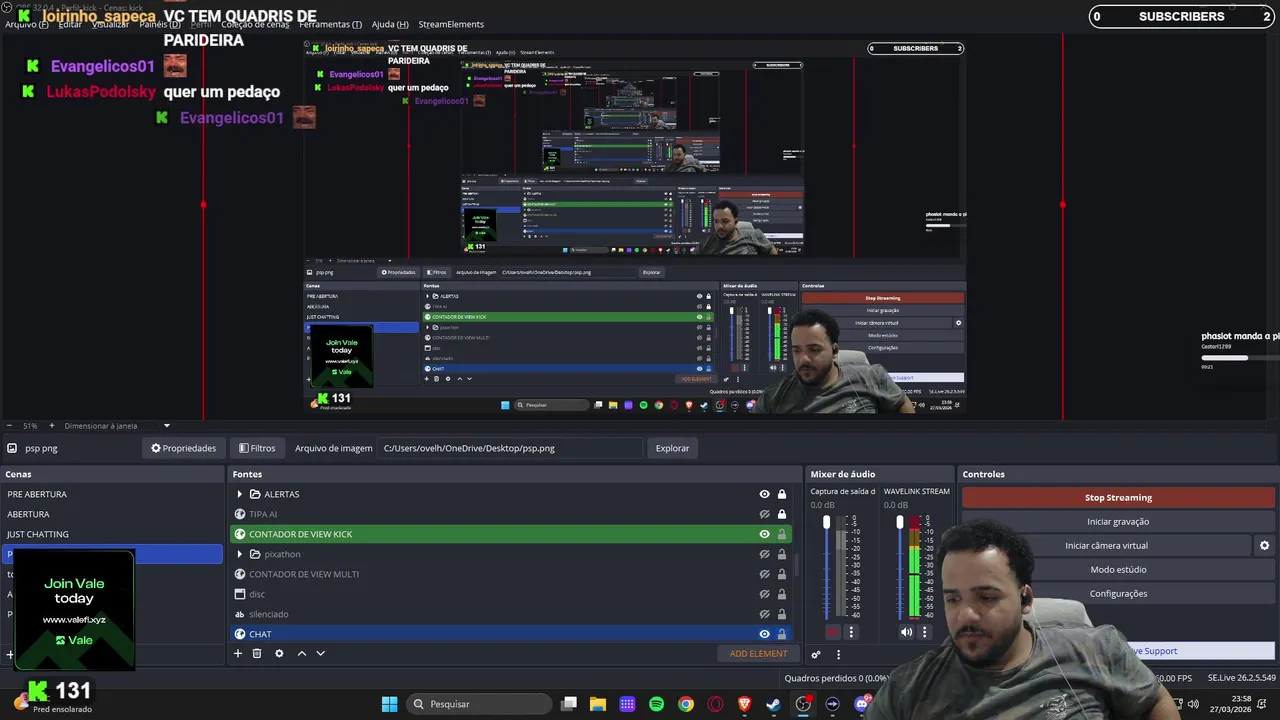Show the pixathon group
Viewport: 1280px width, 720px height.
(765, 554)
